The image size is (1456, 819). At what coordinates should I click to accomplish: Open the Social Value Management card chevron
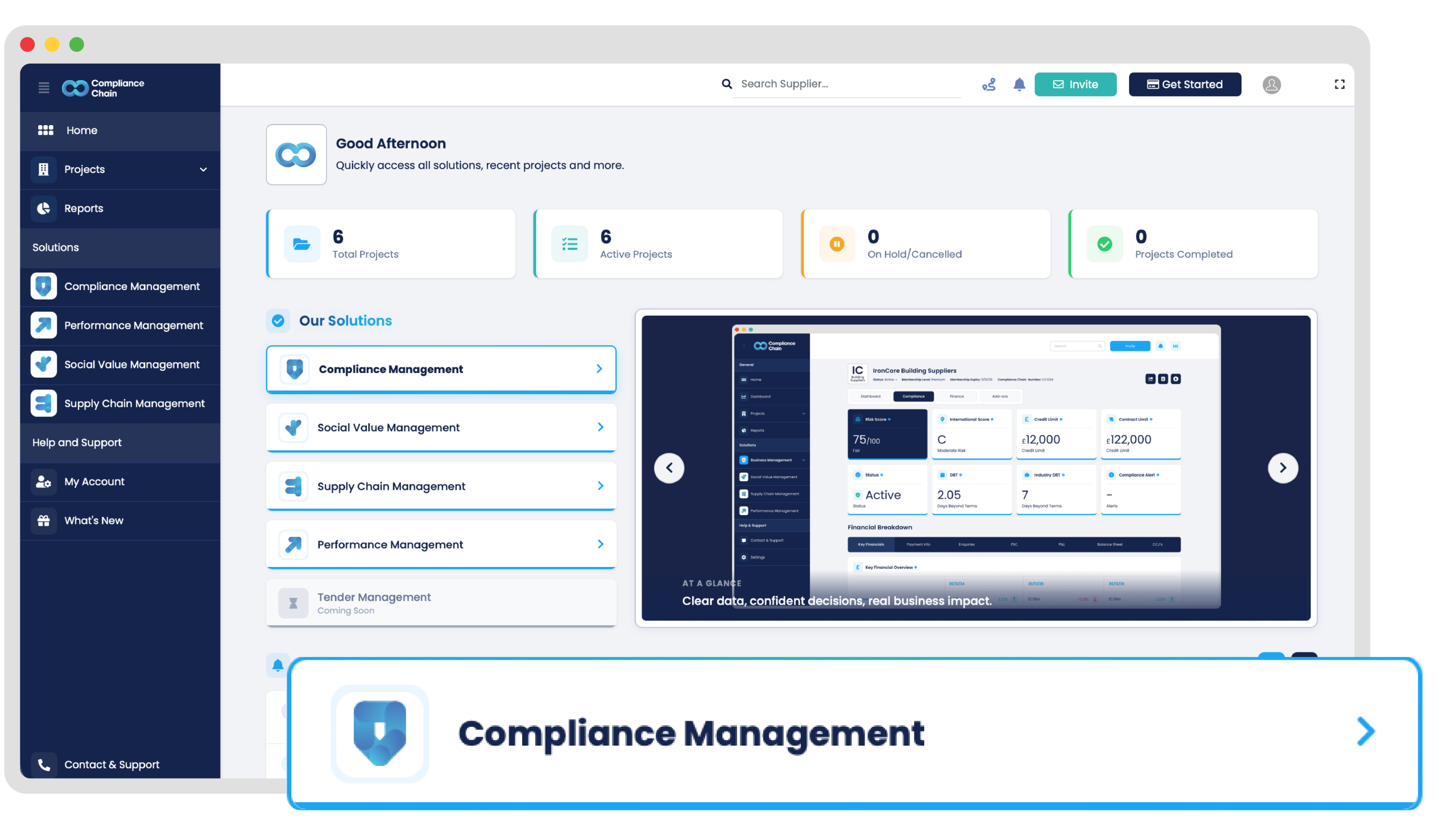pyautogui.click(x=601, y=427)
